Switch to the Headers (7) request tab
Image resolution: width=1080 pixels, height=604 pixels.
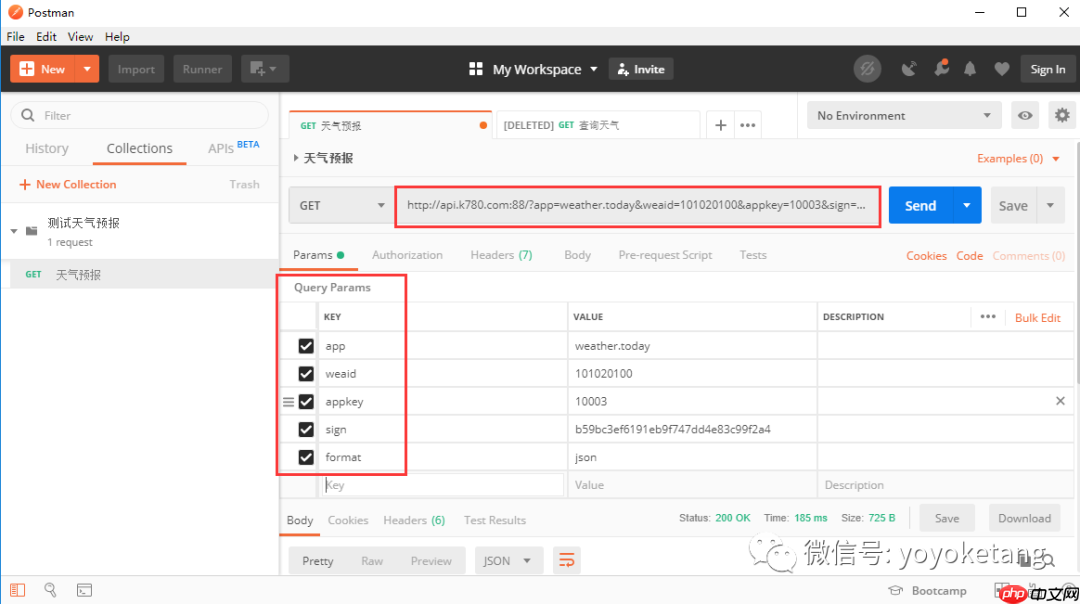click(x=501, y=255)
